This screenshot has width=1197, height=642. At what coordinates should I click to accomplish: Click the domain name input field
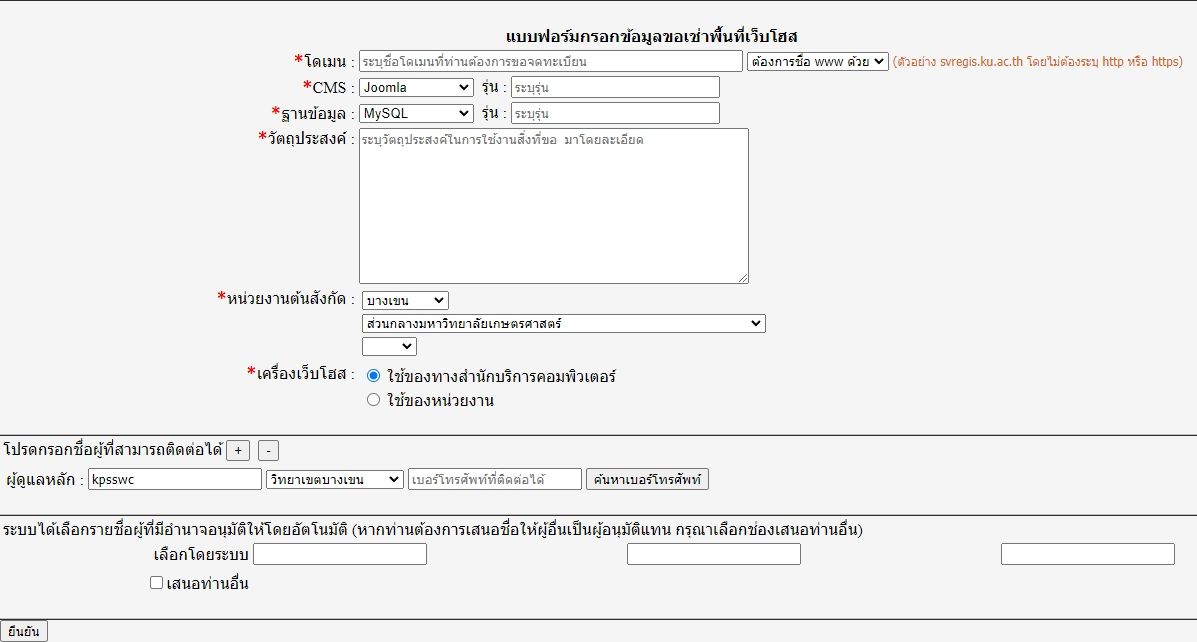[551, 61]
